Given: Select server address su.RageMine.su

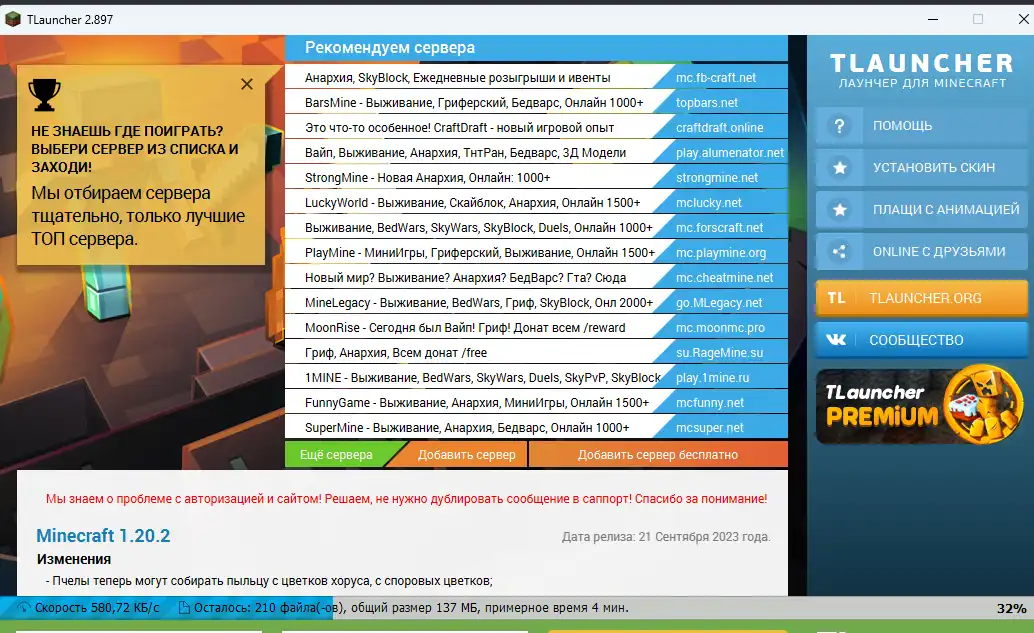Looking at the screenshot, I should pyautogui.click(x=719, y=353).
